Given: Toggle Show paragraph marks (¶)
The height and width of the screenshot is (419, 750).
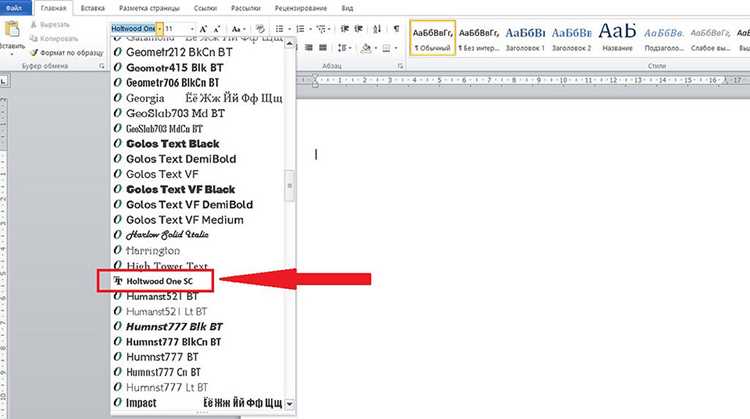Looking at the screenshot, I should click(396, 29).
